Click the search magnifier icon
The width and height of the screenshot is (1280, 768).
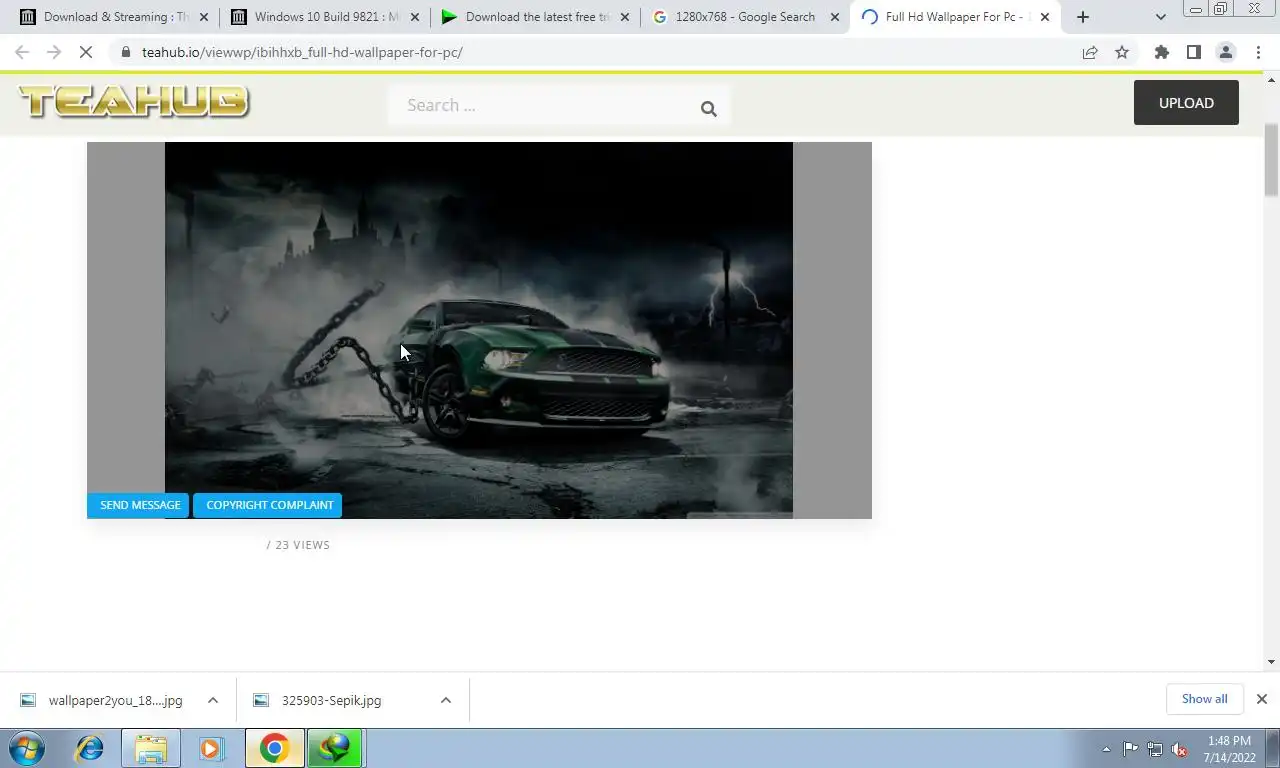coord(709,109)
